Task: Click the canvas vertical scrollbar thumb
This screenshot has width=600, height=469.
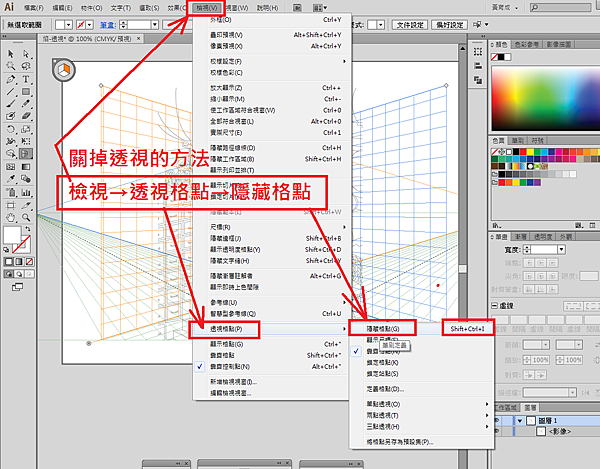Action: 463,269
